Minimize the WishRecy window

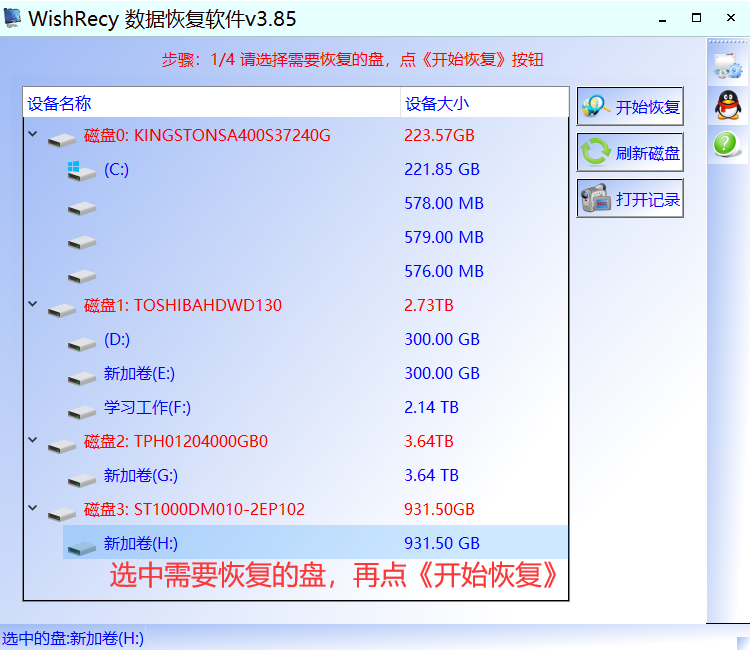click(662, 19)
